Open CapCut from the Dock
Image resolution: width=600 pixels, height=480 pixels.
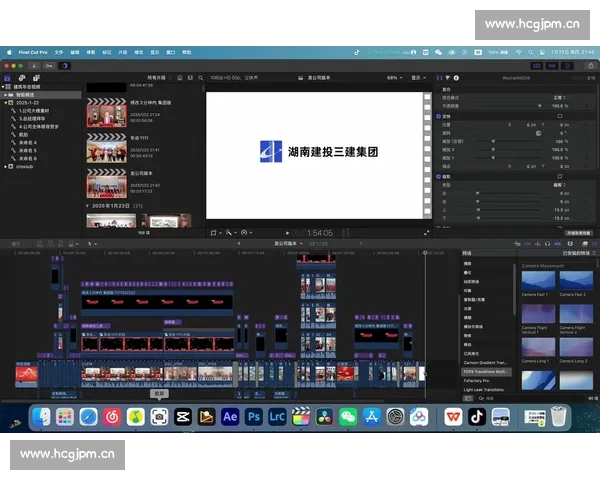(x=183, y=416)
